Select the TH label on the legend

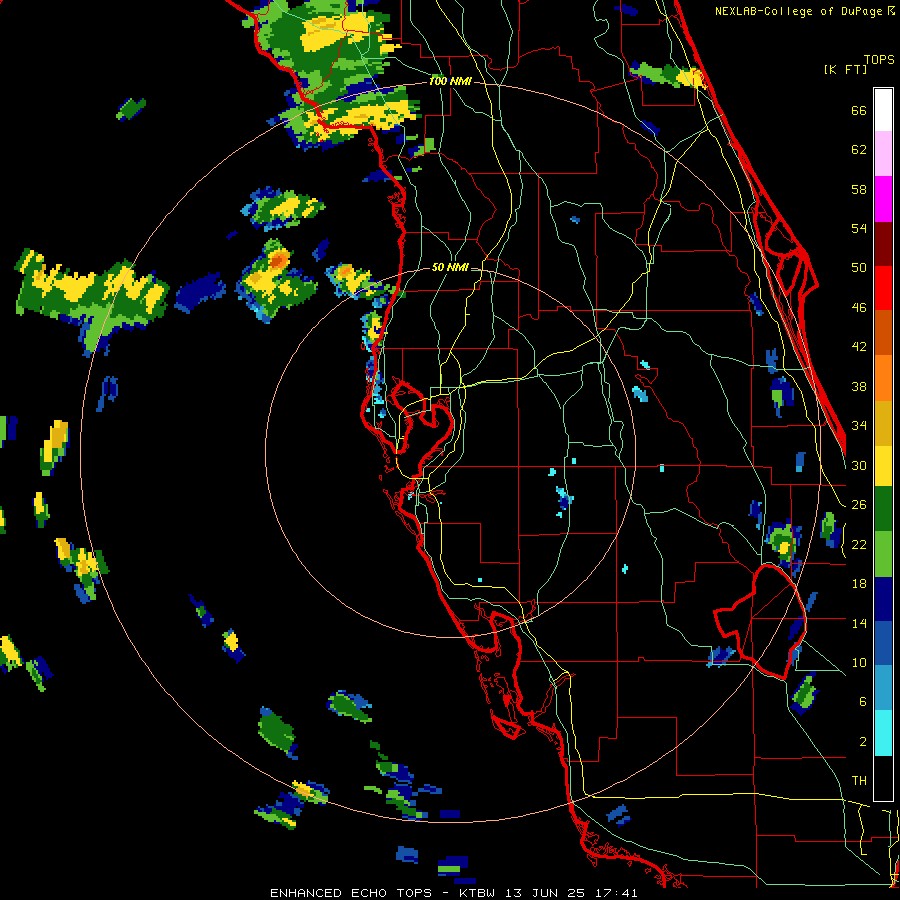pyautogui.click(x=859, y=781)
